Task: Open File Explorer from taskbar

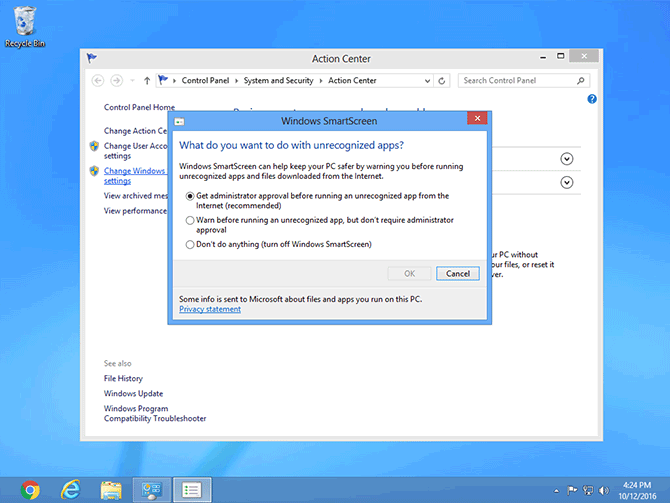Action: (x=111, y=490)
